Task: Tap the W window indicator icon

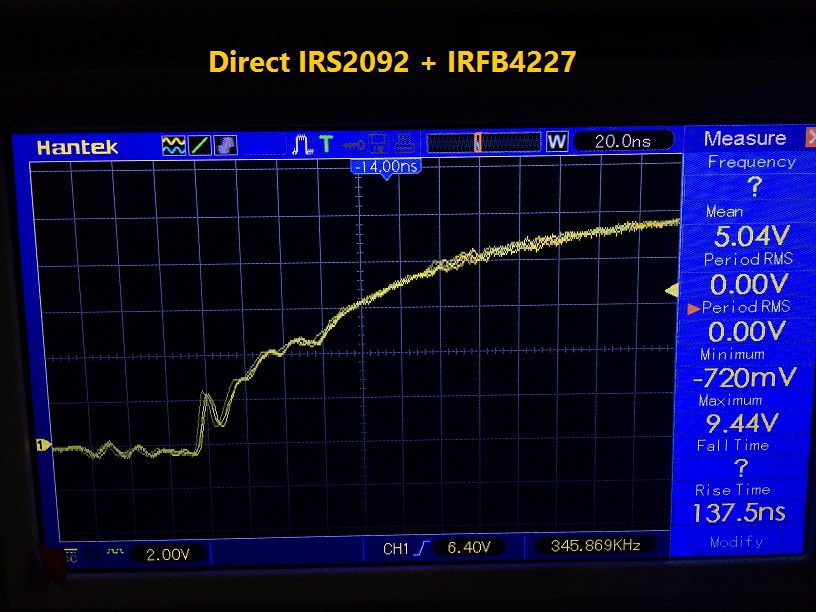Action: click(x=556, y=141)
